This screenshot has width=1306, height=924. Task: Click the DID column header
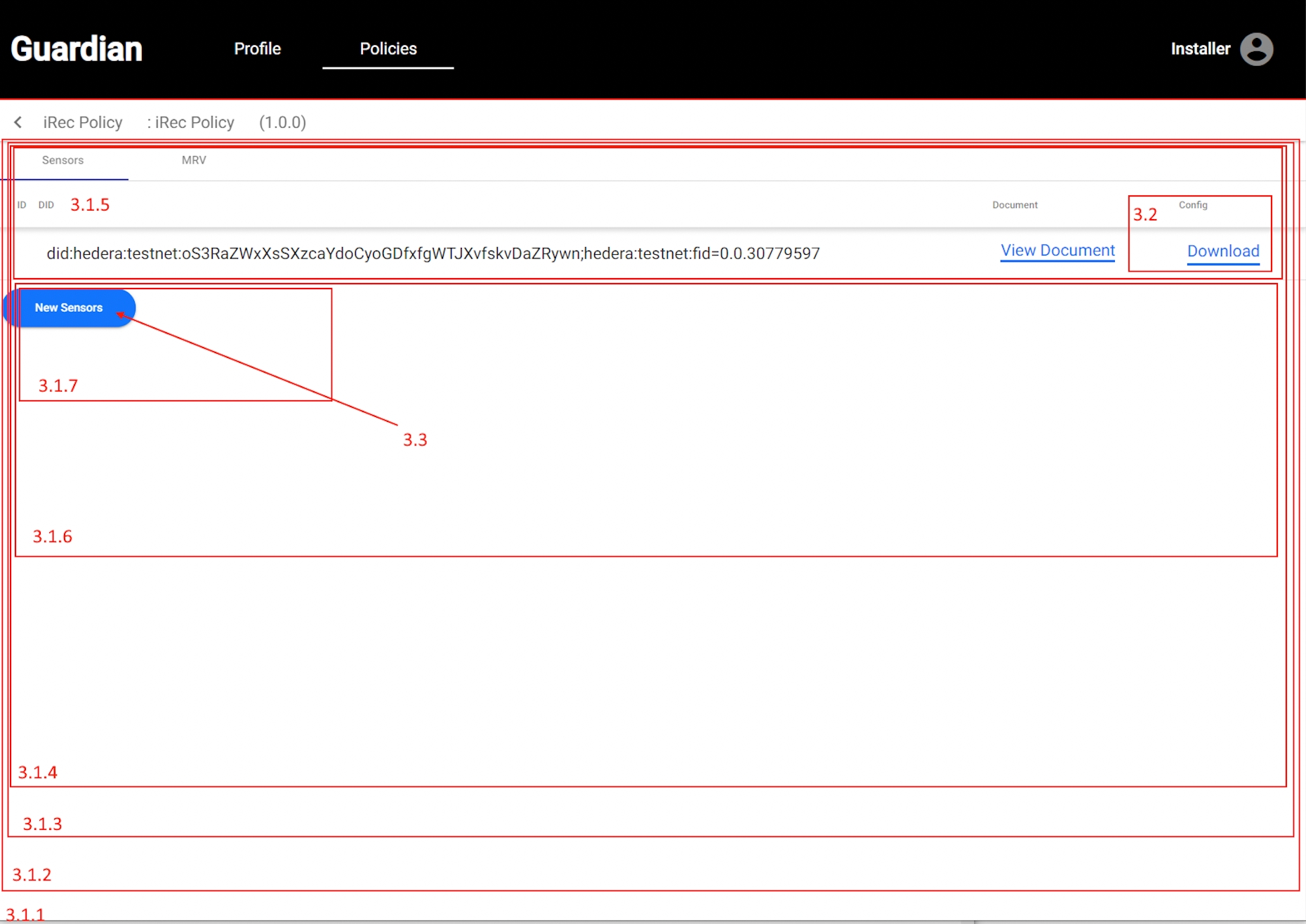[x=46, y=205]
